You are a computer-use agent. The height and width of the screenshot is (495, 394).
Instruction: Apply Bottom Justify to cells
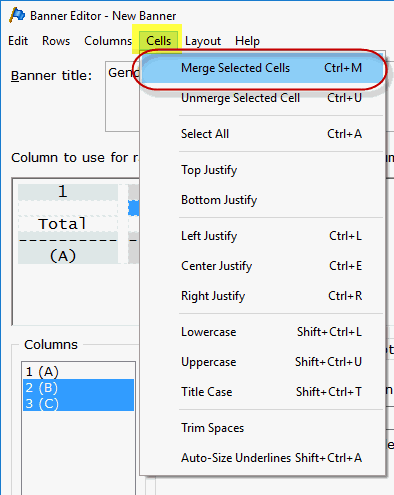(x=263, y=200)
